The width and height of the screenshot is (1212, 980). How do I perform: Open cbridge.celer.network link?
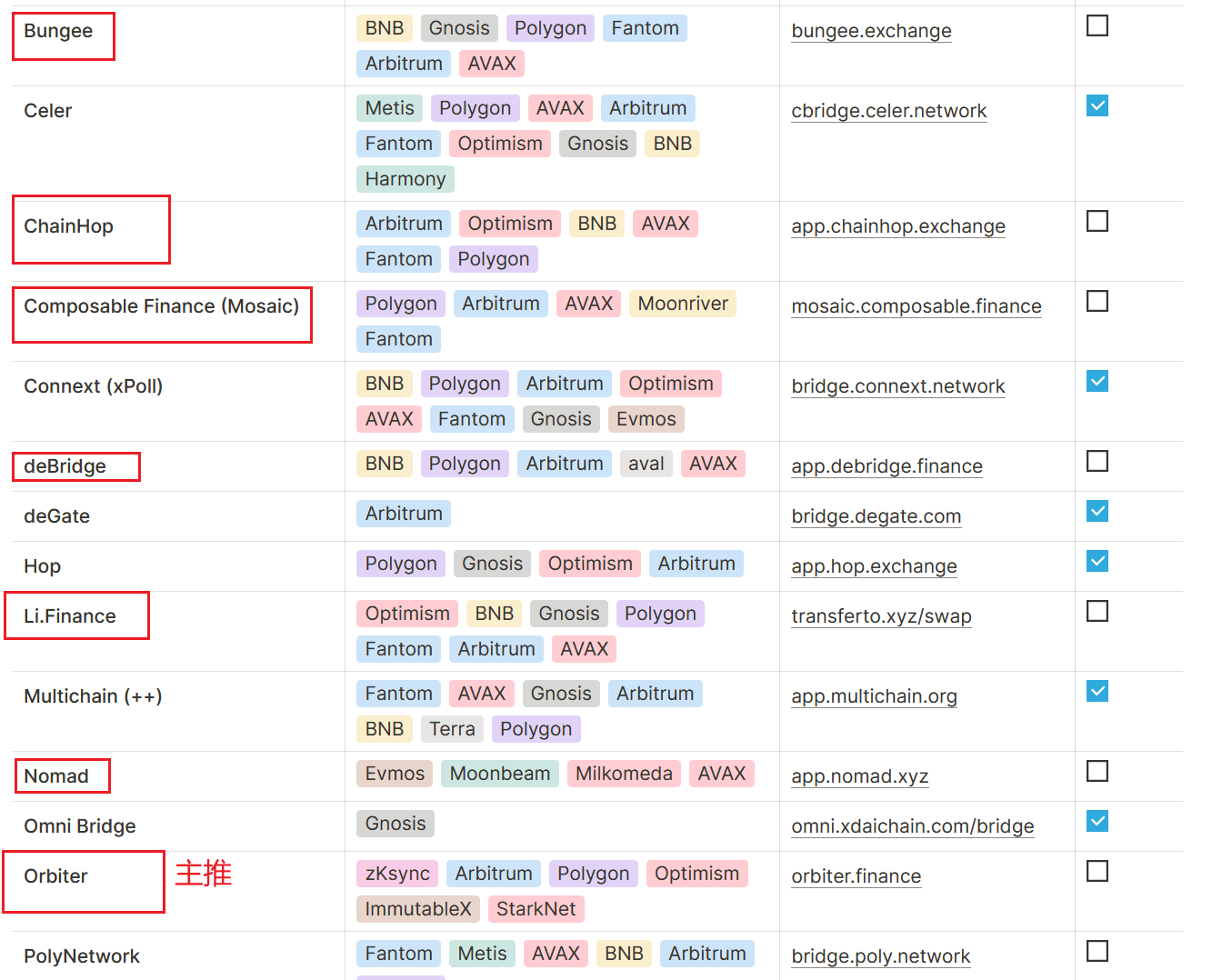coord(888,111)
